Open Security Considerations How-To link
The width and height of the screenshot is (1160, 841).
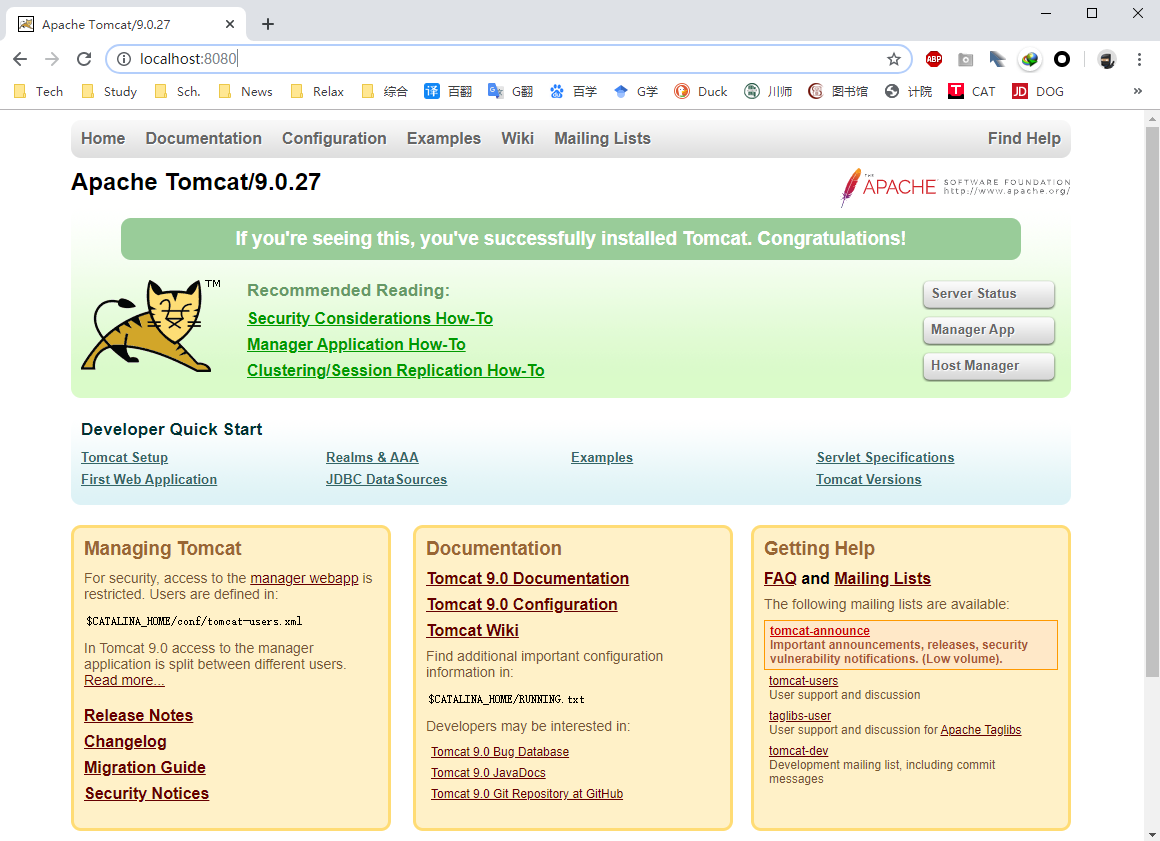coord(370,318)
